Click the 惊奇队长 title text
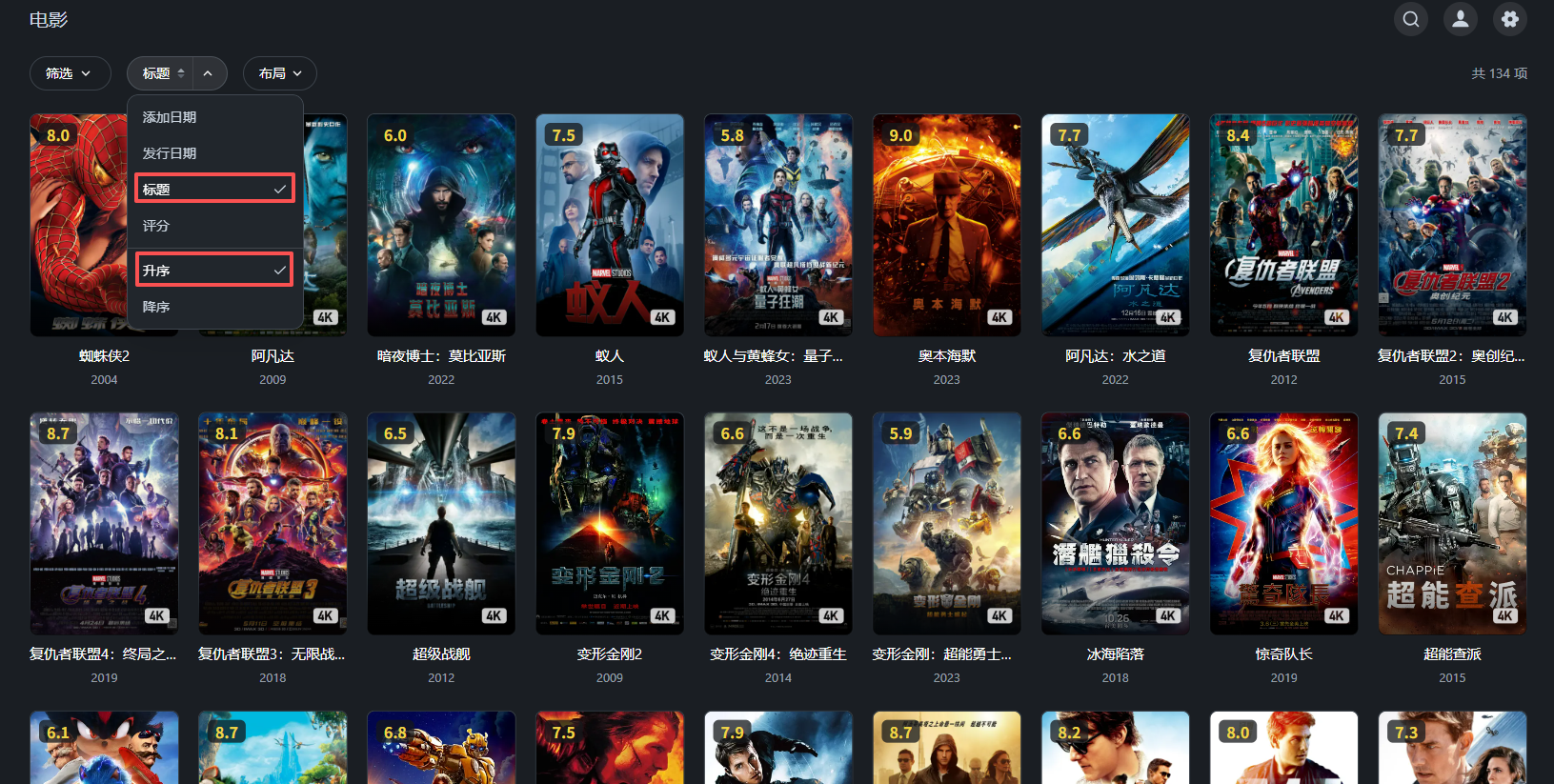The width and height of the screenshot is (1554, 784). pos(1284,654)
